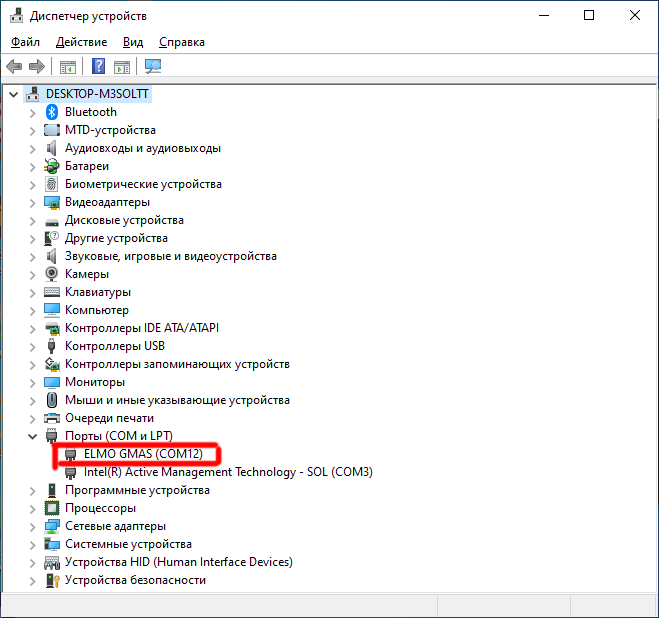
Task: Select Intel(R) Active Management Technology - SOL (COM3)
Action: [228, 472]
